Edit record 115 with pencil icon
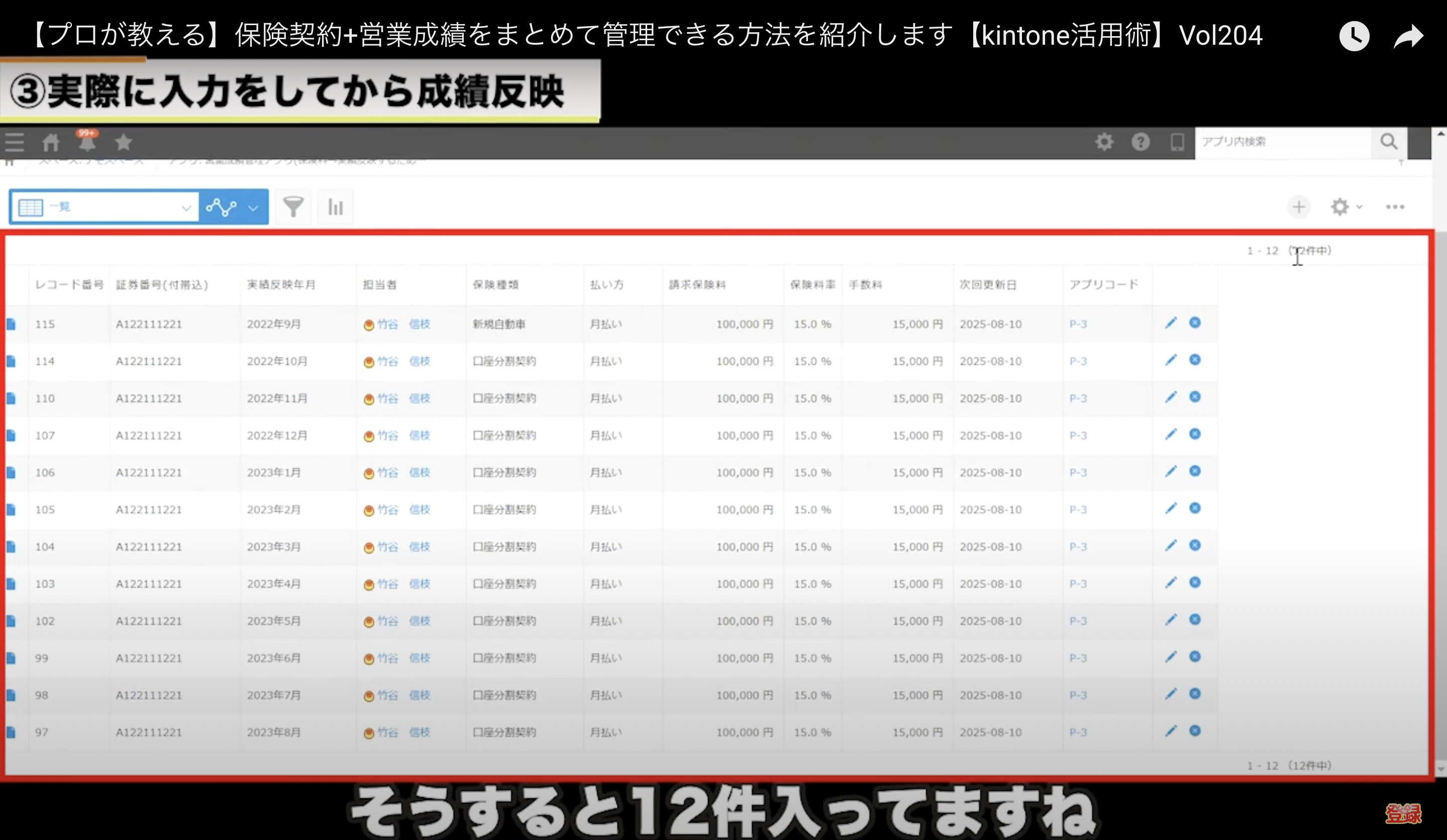This screenshot has width=1447, height=840. (x=1170, y=323)
